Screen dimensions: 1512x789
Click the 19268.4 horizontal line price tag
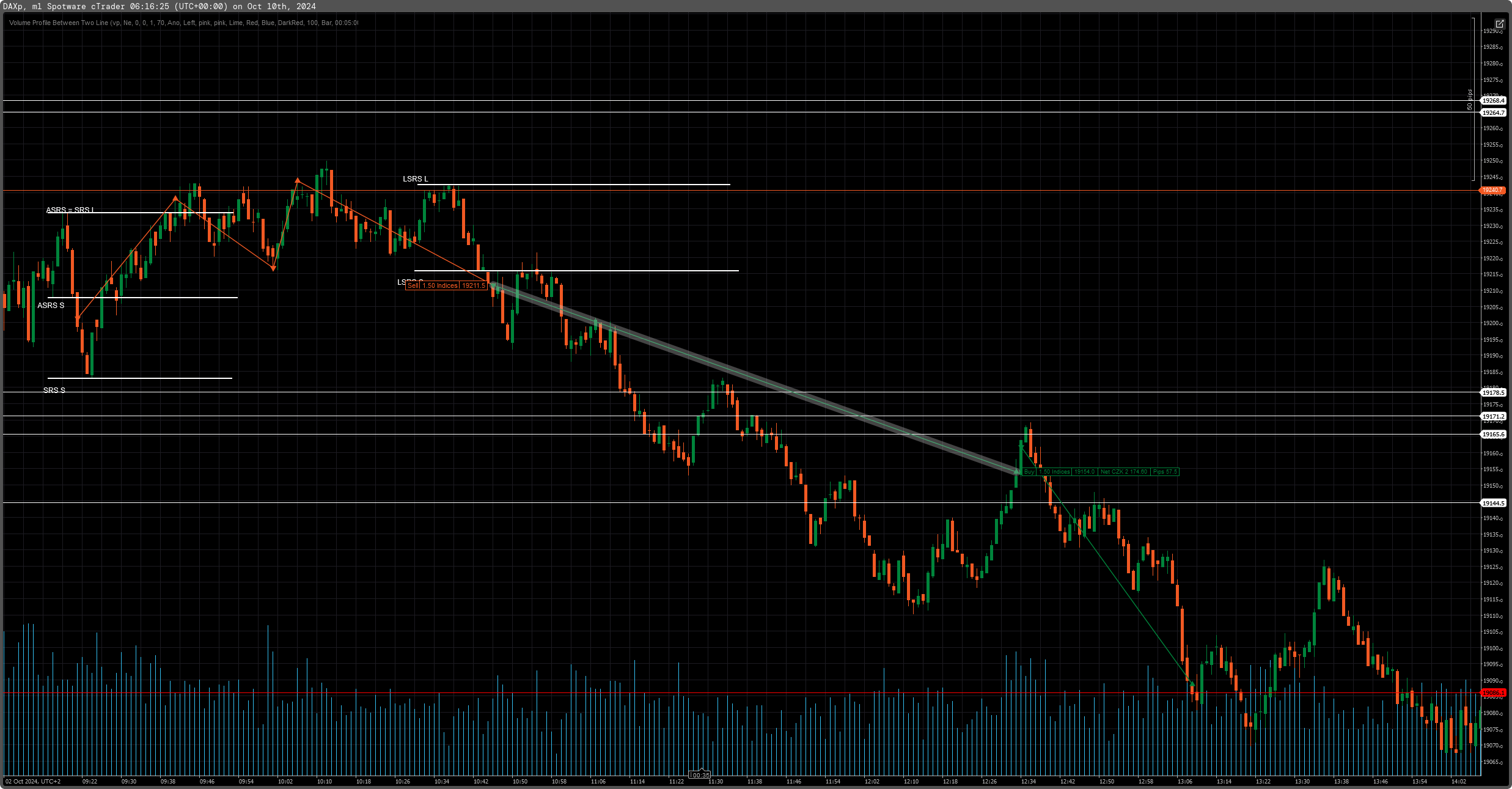1493,101
